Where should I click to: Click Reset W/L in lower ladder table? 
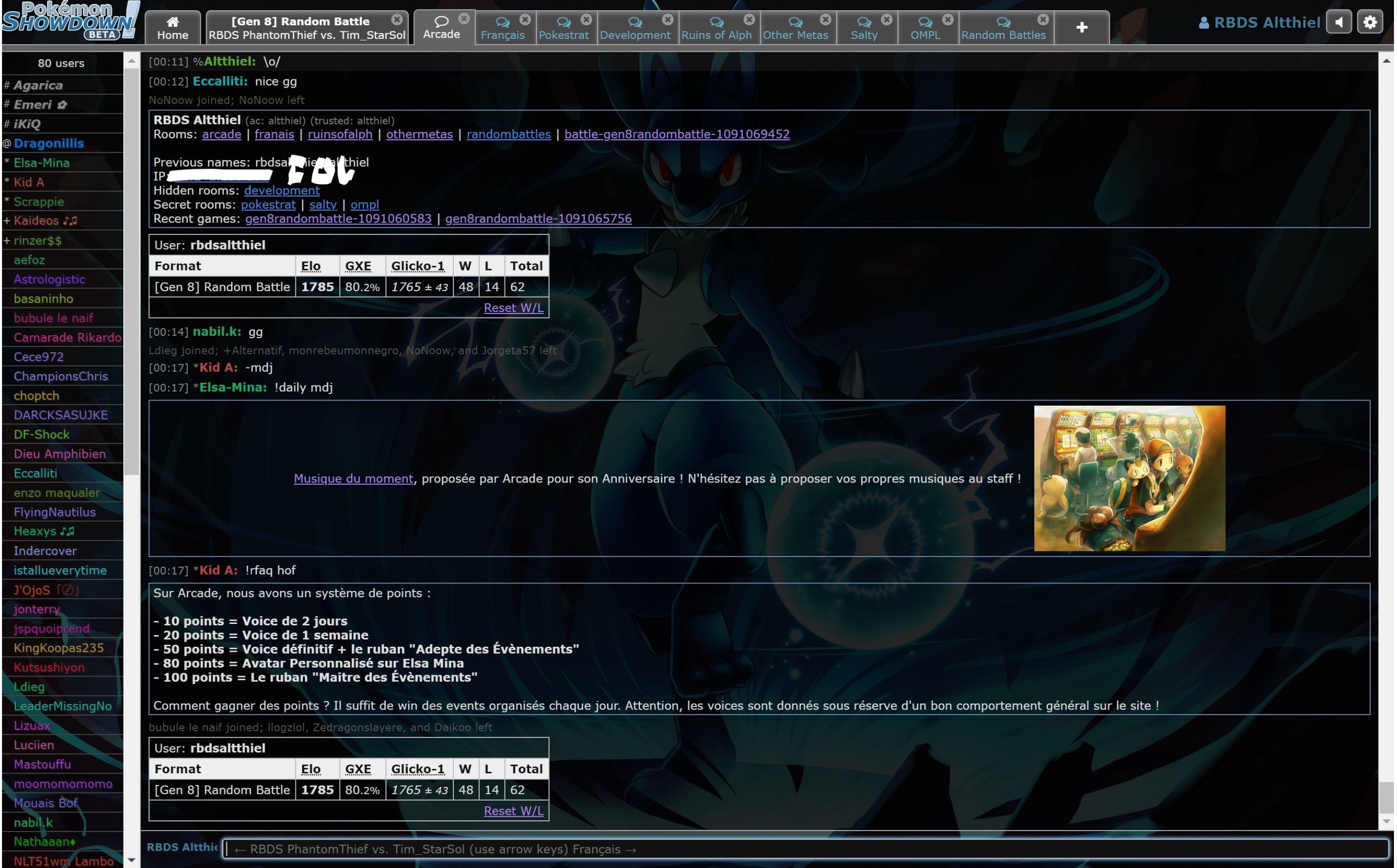coord(513,811)
